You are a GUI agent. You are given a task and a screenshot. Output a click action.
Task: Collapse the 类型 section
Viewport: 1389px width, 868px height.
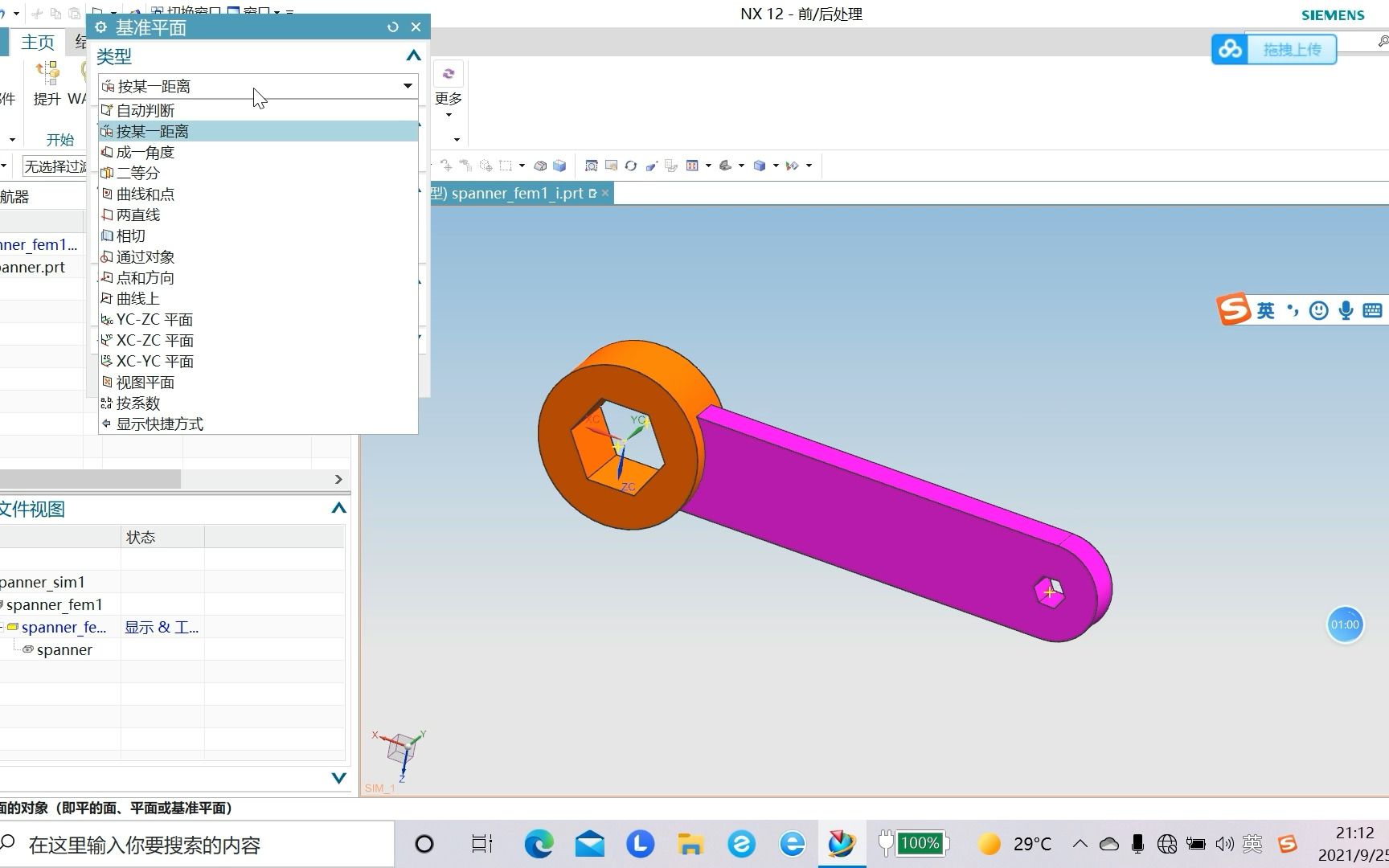click(413, 55)
